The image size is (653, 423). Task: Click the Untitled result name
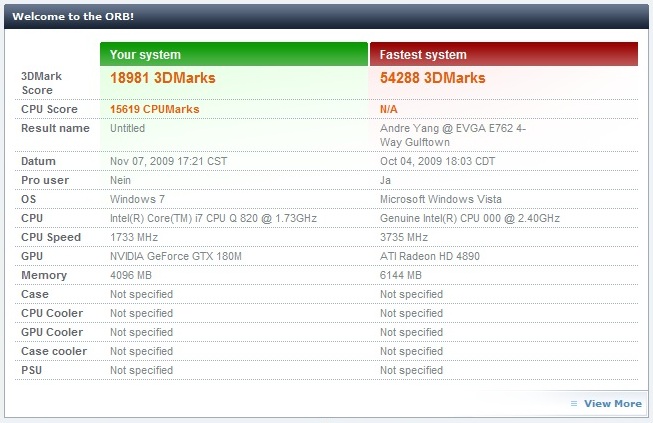127,128
